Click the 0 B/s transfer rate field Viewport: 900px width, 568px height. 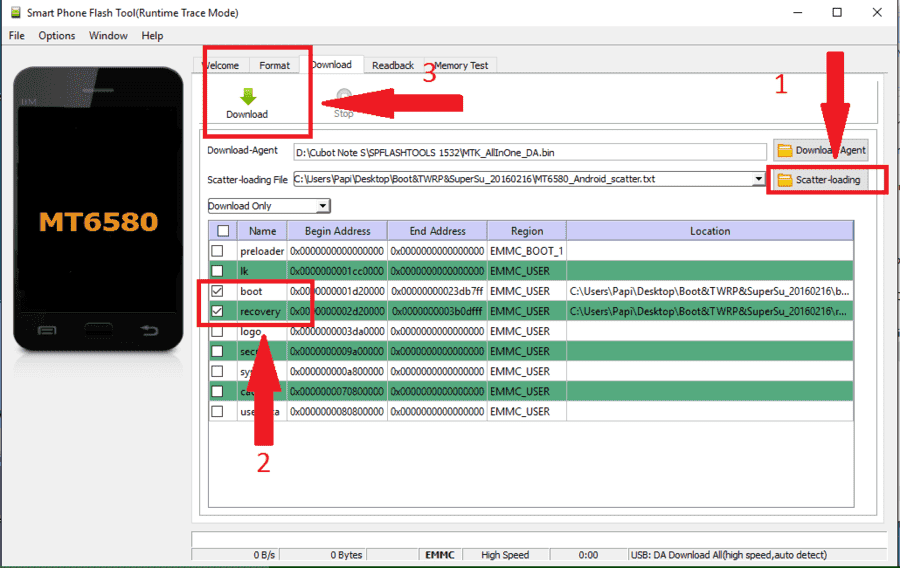coord(235,555)
